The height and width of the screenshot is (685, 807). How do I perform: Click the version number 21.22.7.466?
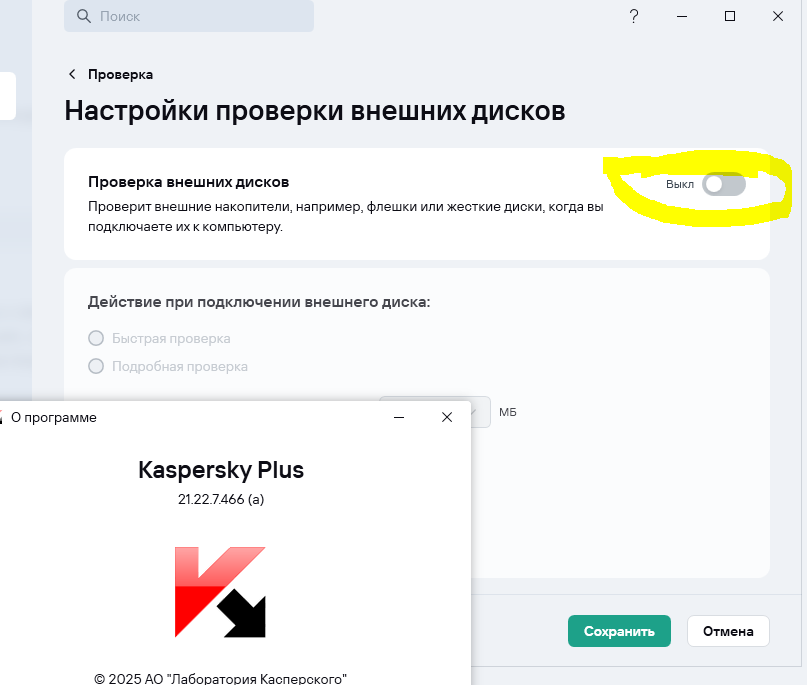(x=220, y=499)
